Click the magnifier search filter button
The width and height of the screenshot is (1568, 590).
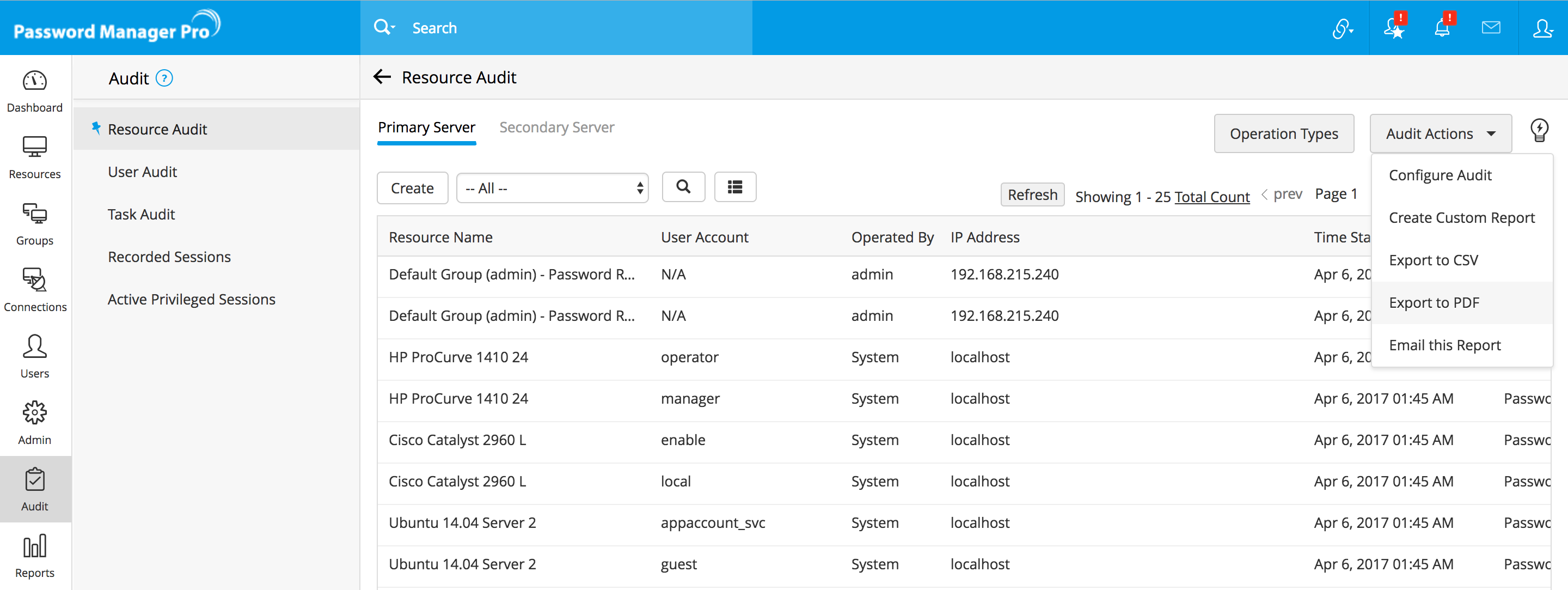click(683, 187)
